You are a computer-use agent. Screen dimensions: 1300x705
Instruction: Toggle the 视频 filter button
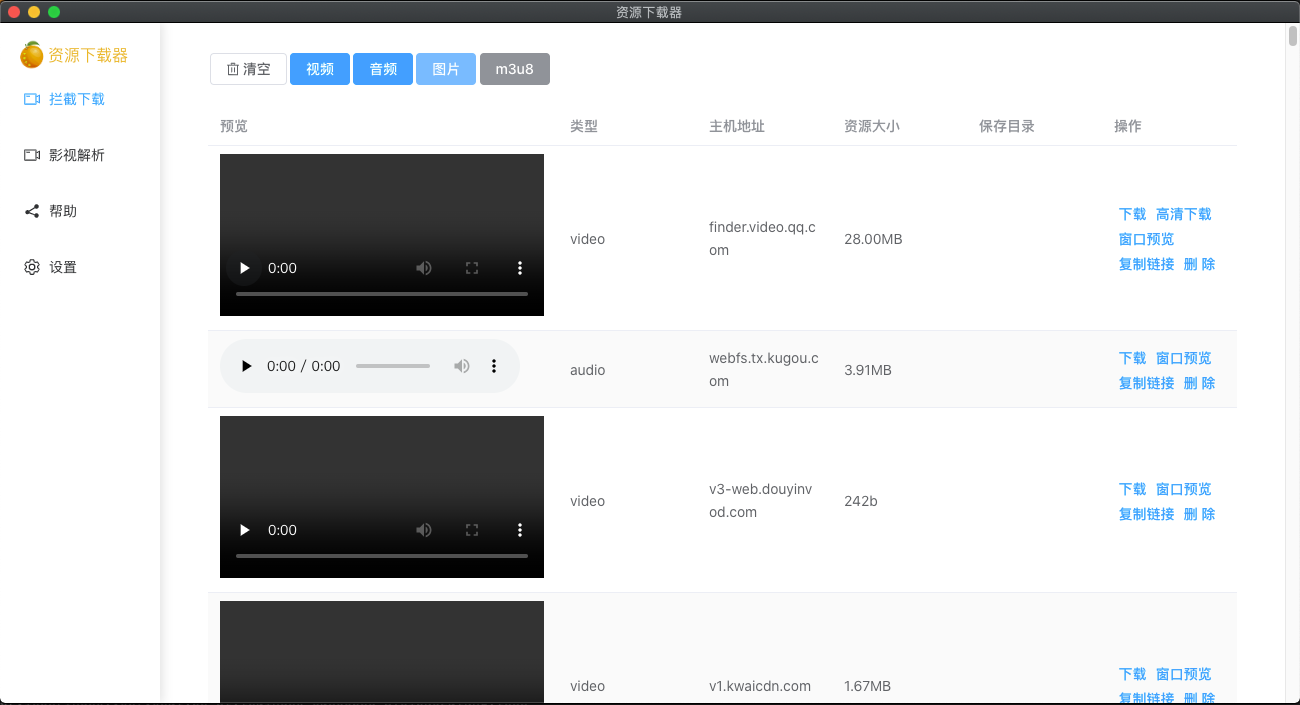(320, 69)
